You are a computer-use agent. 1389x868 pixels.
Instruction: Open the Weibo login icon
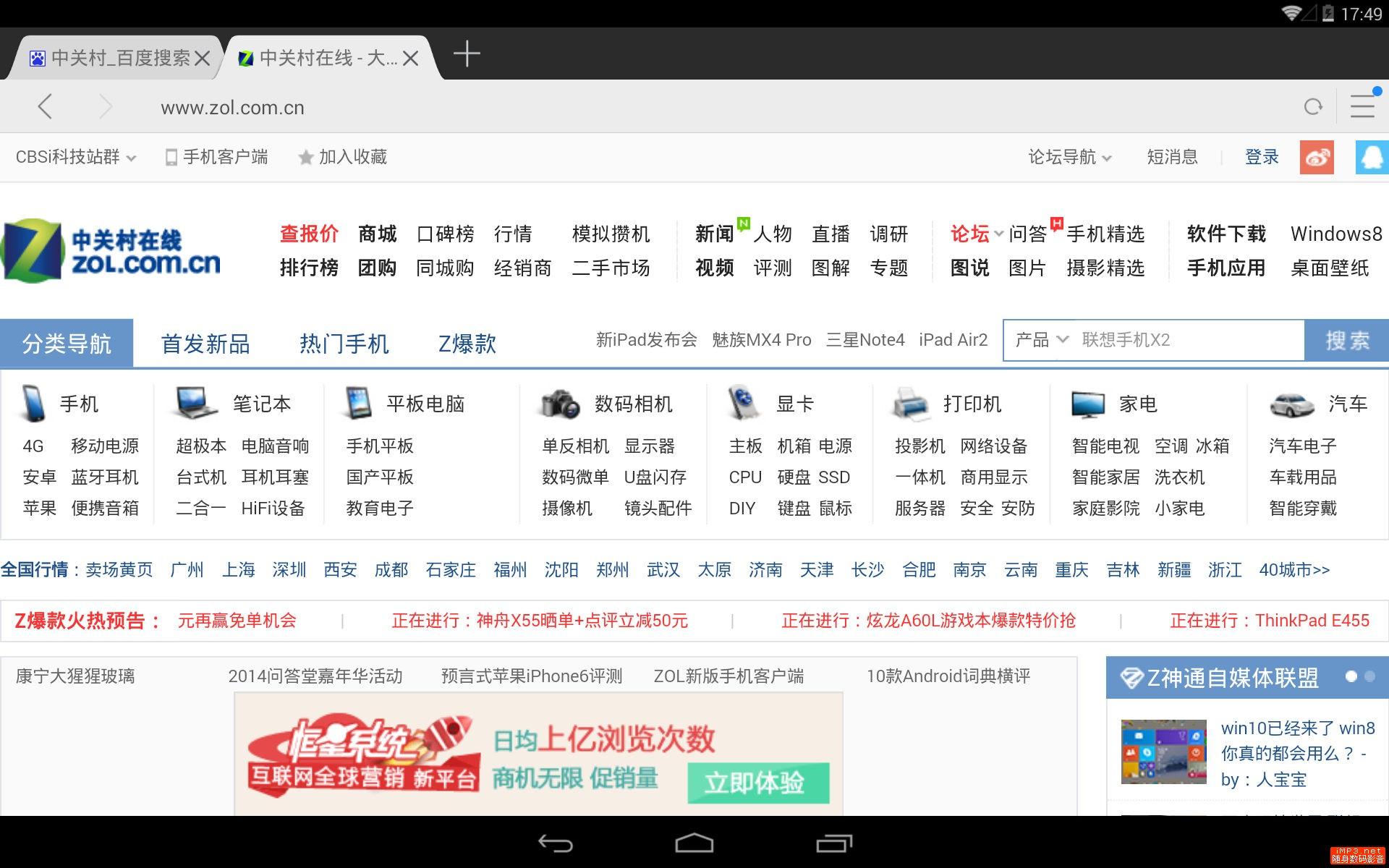[x=1317, y=157]
